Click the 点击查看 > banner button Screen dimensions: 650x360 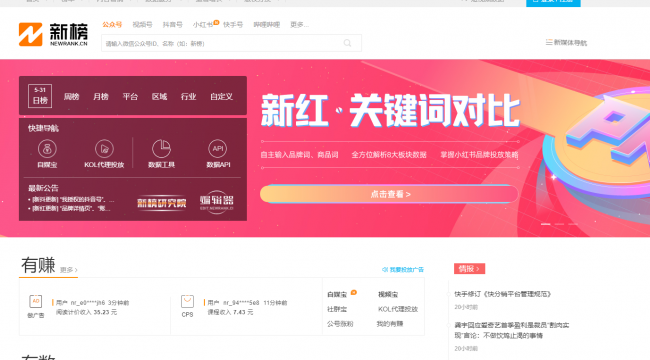[389, 194]
